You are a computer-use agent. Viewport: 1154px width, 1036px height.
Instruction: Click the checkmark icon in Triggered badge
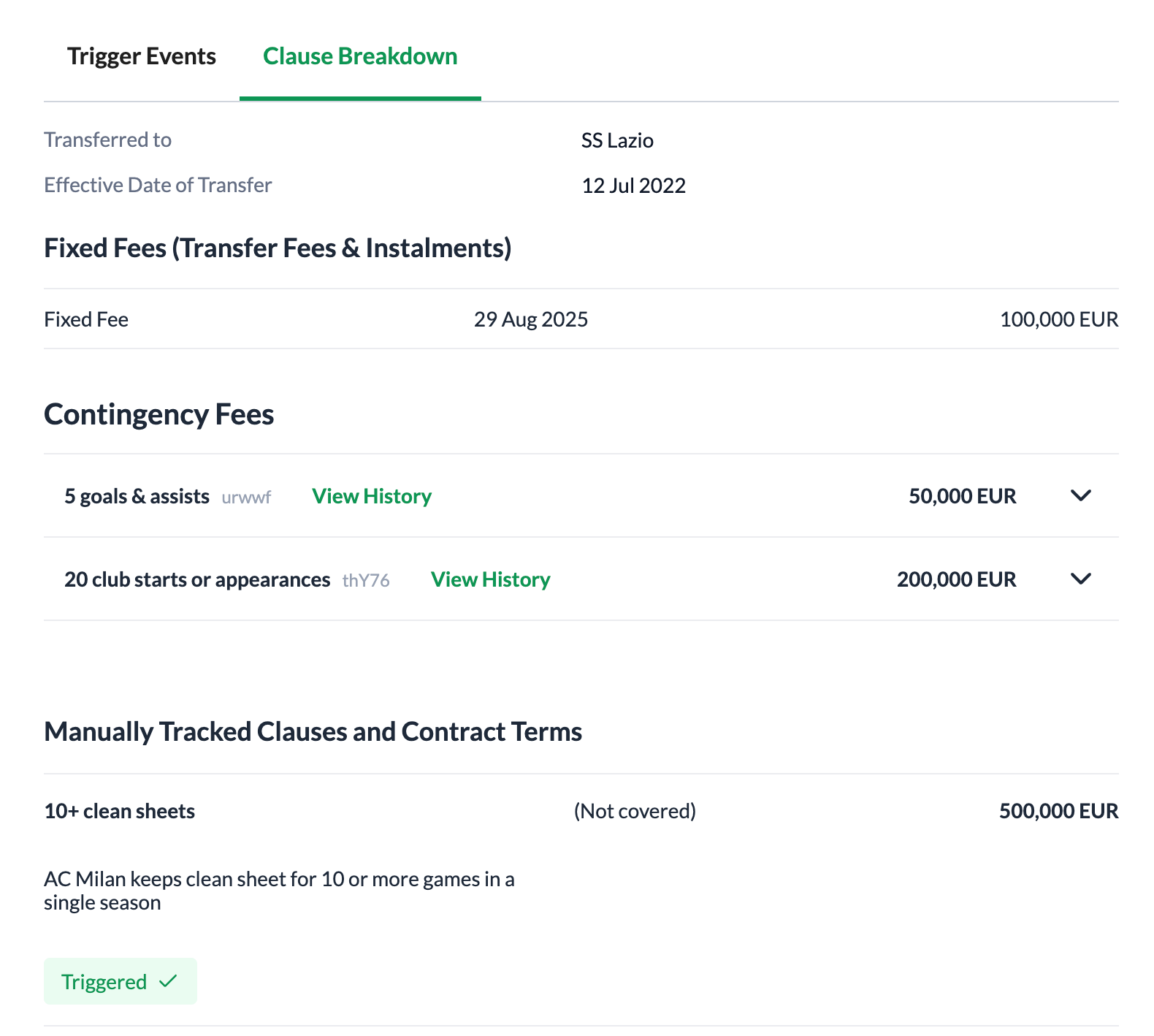pos(168,981)
